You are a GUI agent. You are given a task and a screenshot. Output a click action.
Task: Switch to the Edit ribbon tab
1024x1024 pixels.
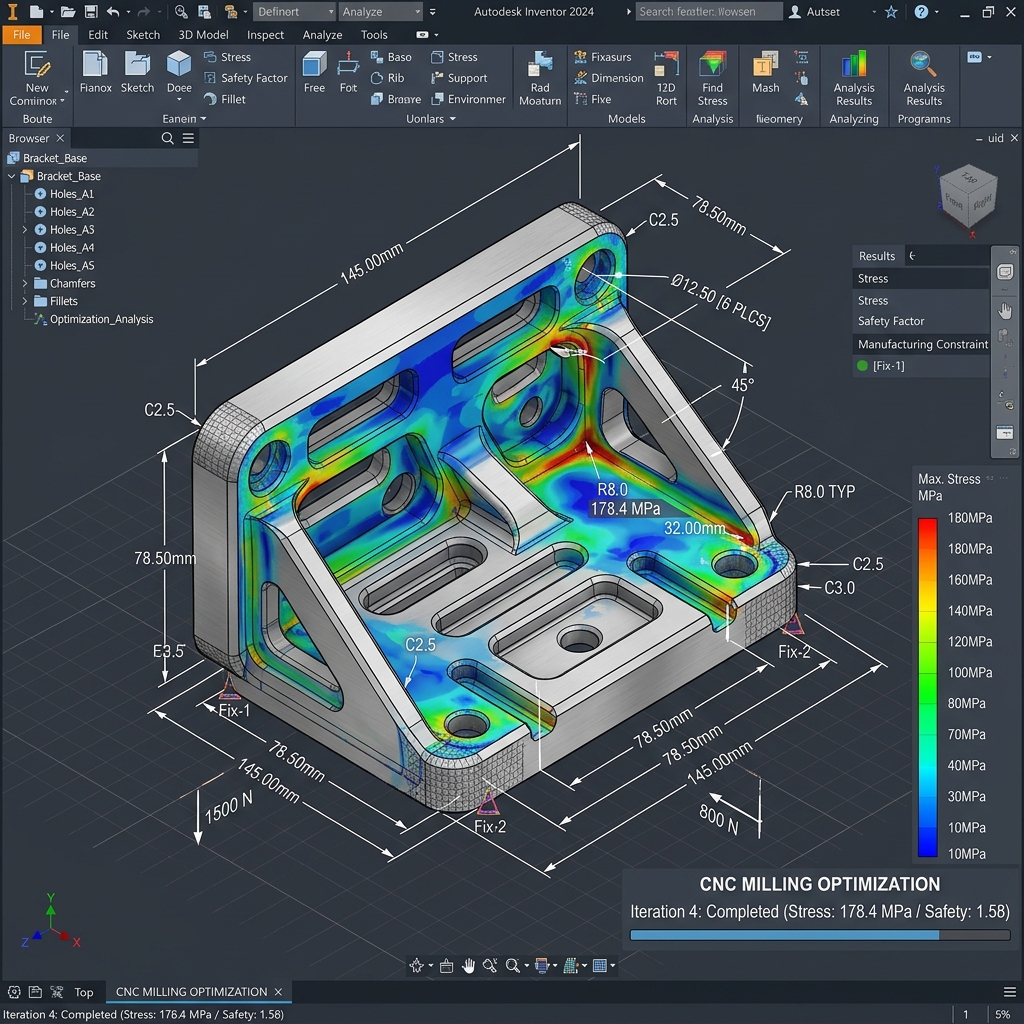[x=98, y=35]
